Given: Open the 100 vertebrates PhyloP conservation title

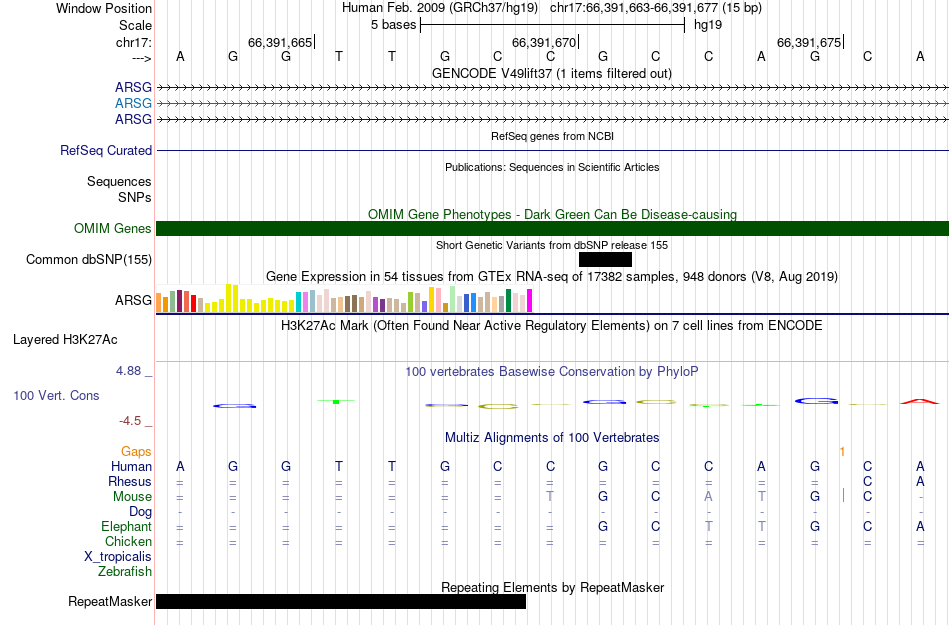Looking at the screenshot, I should pyautogui.click(x=551, y=372).
